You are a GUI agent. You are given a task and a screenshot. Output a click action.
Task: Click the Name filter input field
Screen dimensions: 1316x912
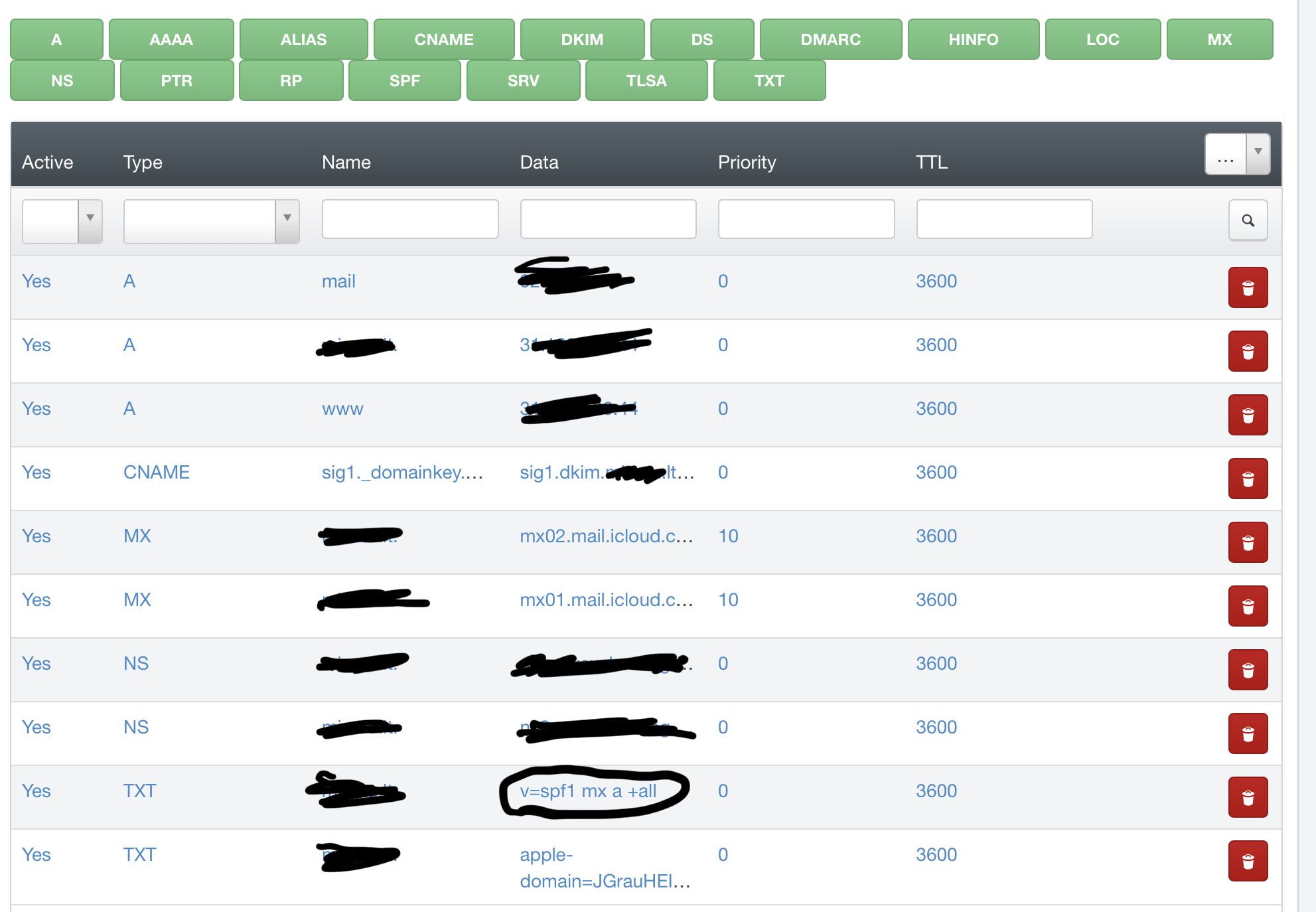[x=409, y=219]
